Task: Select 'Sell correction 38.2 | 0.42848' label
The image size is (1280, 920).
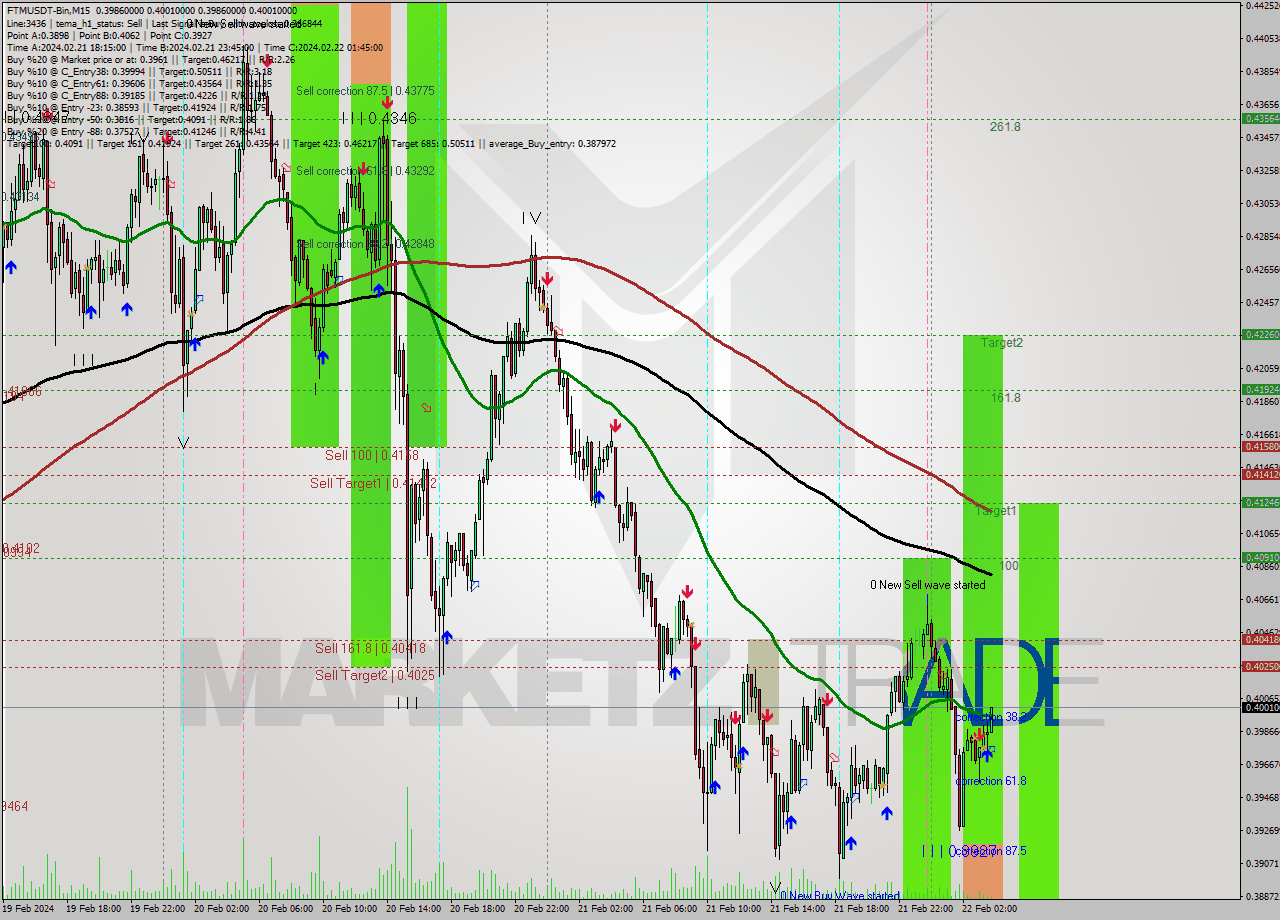Action: (365, 244)
